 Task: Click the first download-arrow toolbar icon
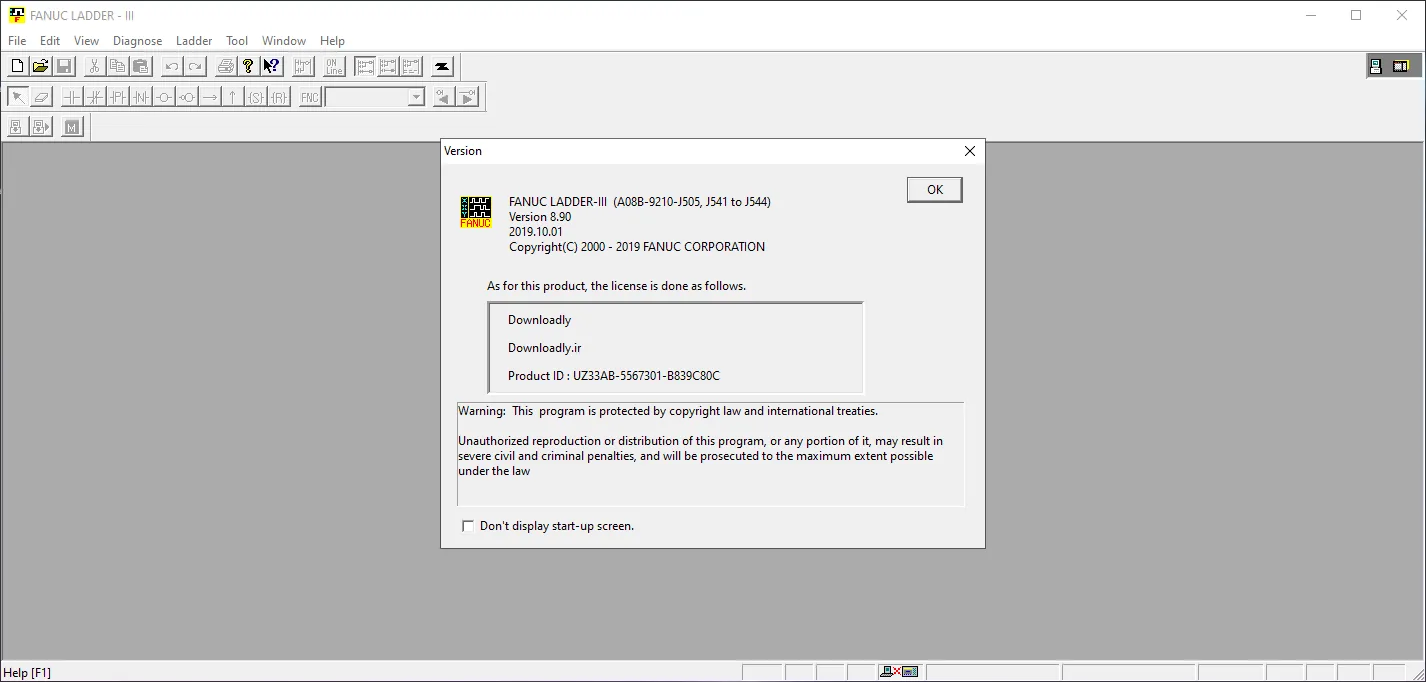click(x=18, y=127)
